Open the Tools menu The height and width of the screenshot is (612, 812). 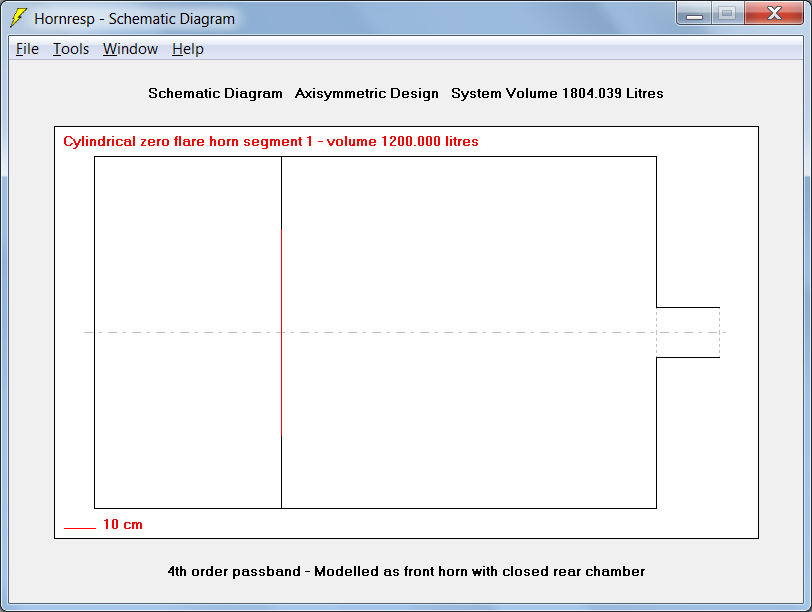71,49
